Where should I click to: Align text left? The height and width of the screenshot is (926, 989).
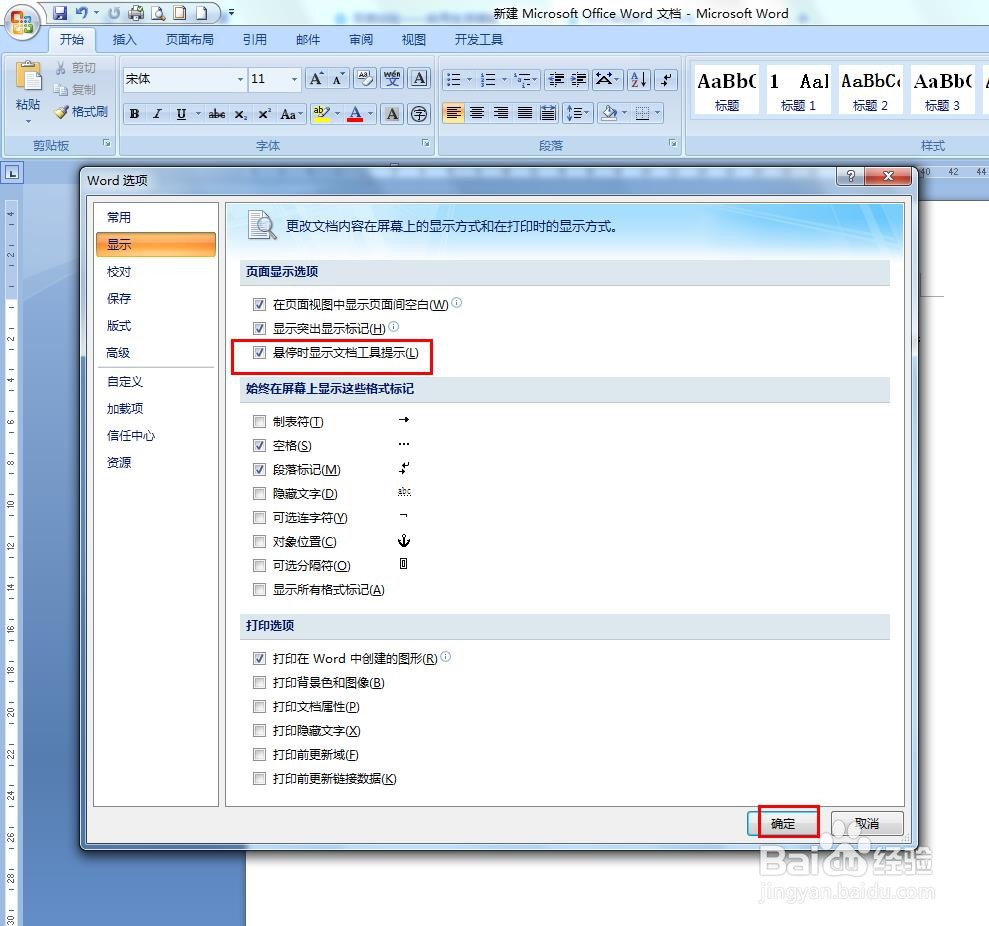[454, 113]
